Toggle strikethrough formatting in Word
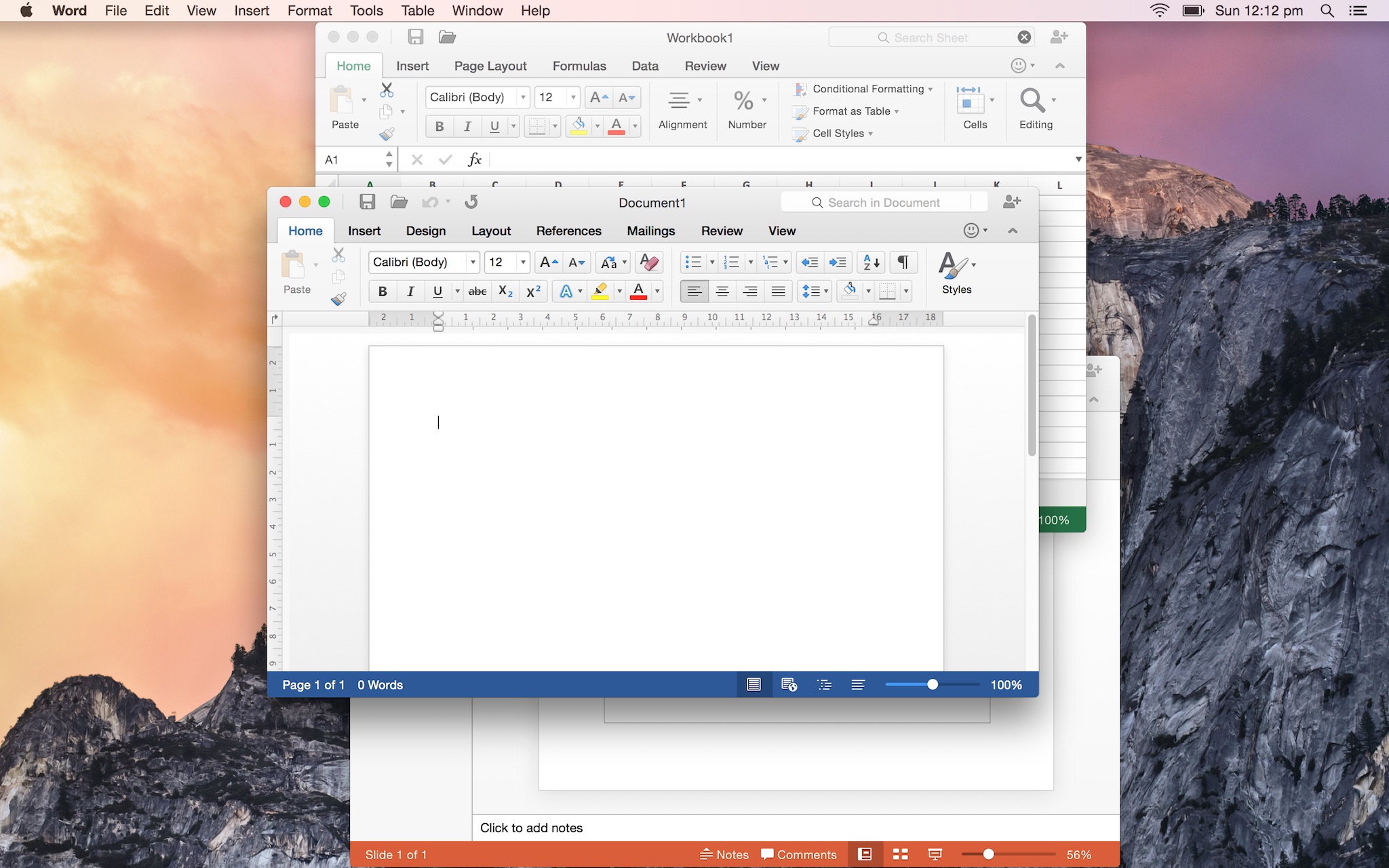Viewport: 1389px width, 868px height. (477, 292)
